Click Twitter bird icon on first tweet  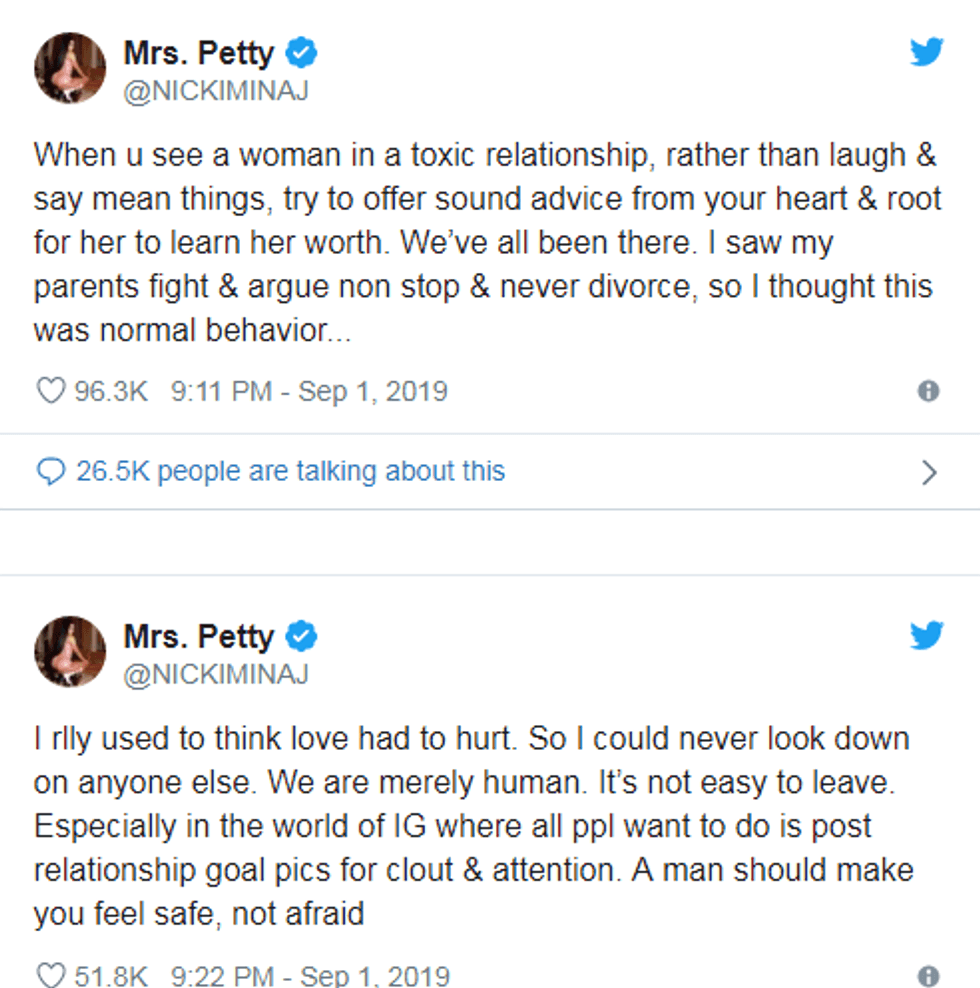tap(927, 52)
